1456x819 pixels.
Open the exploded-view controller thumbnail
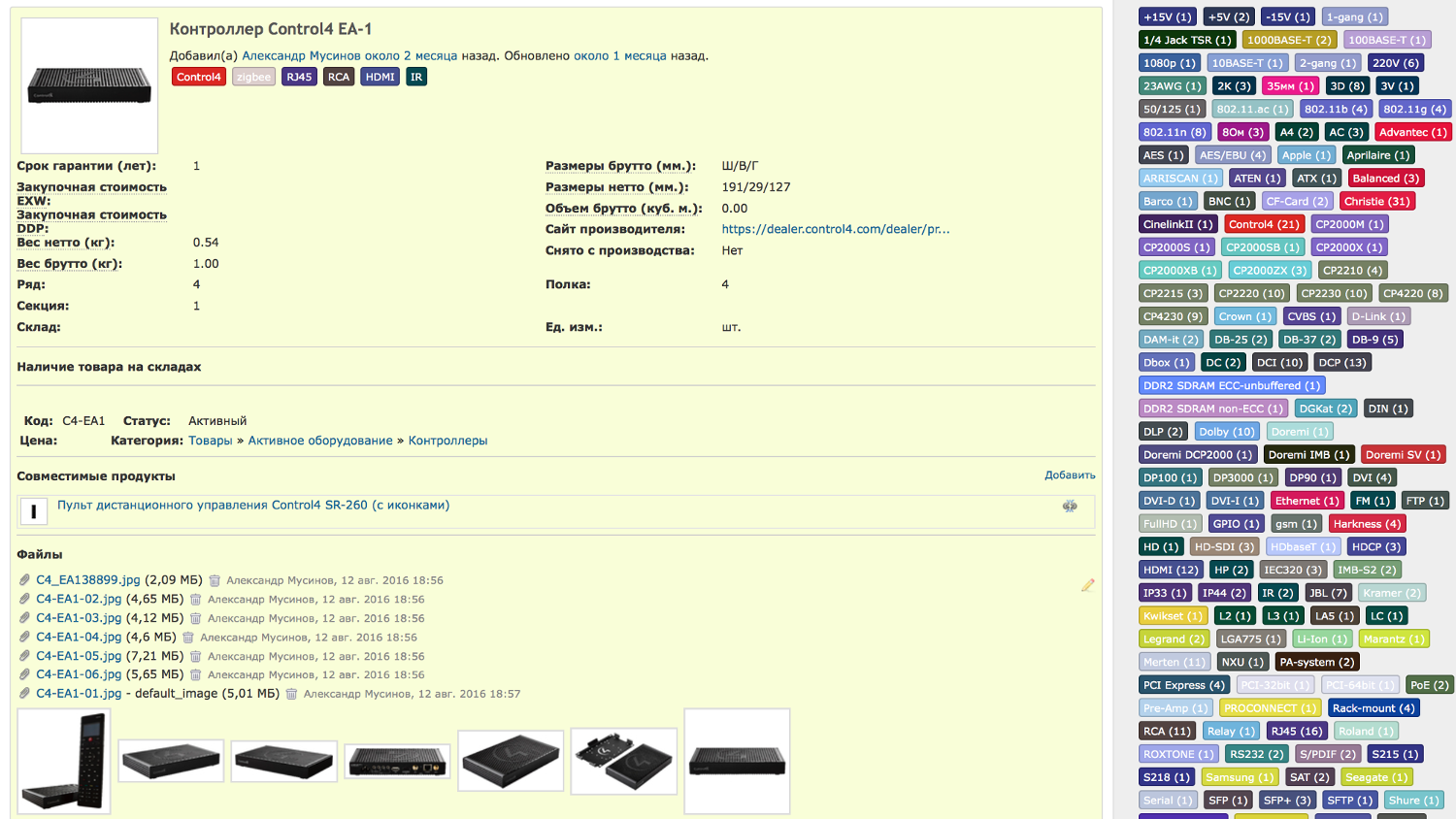point(623,761)
